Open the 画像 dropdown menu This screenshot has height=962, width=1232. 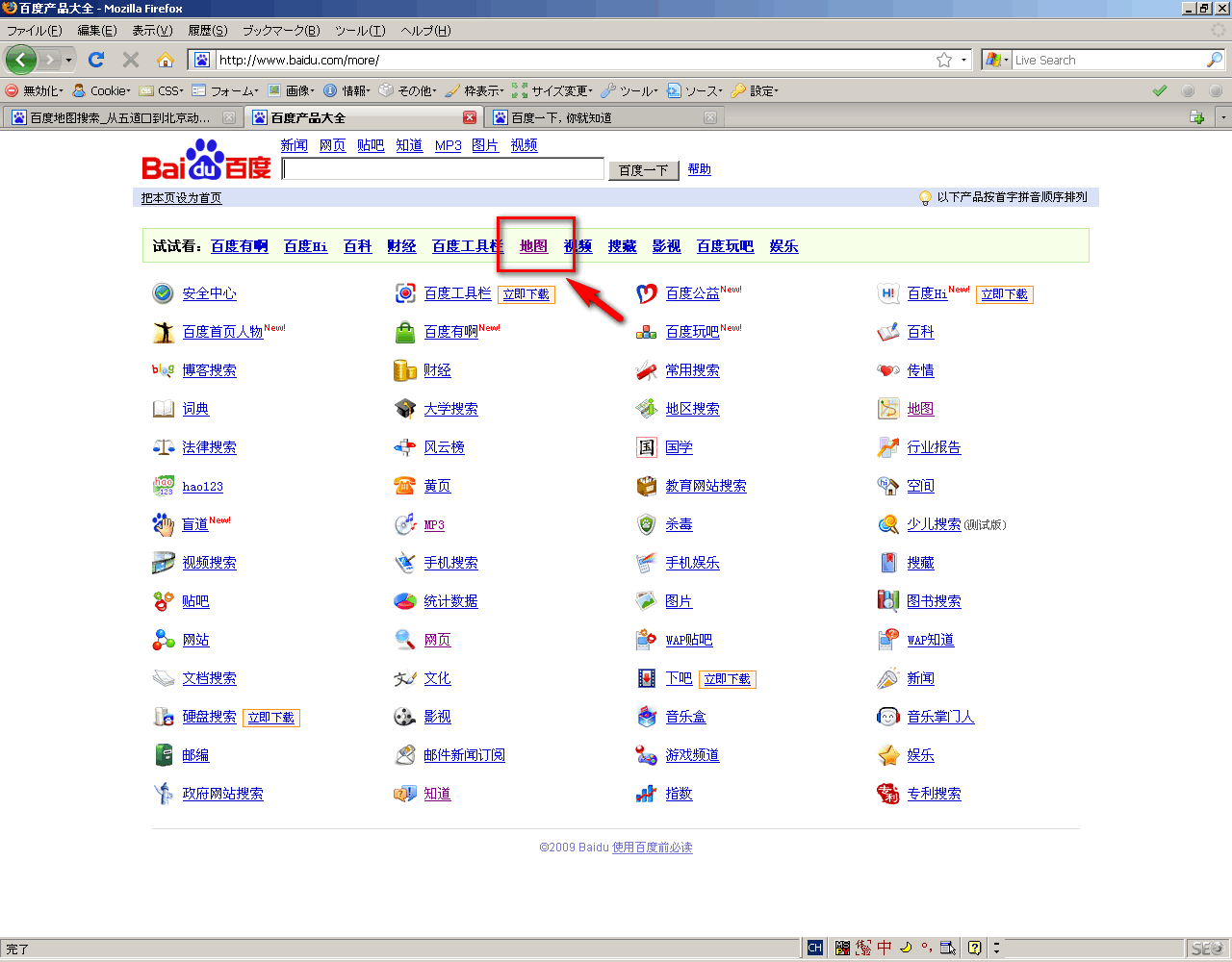[x=291, y=90]
